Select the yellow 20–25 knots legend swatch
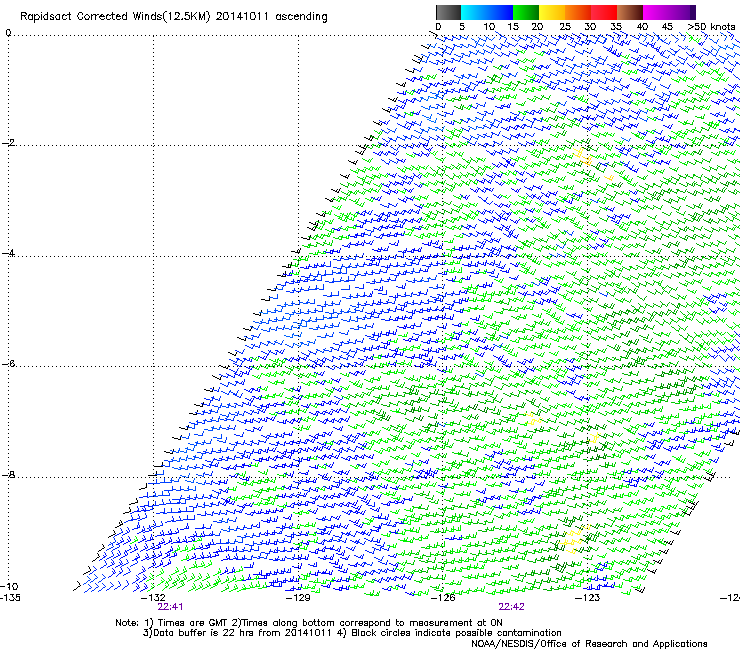The image size is (740, 650). pos(552,12)
